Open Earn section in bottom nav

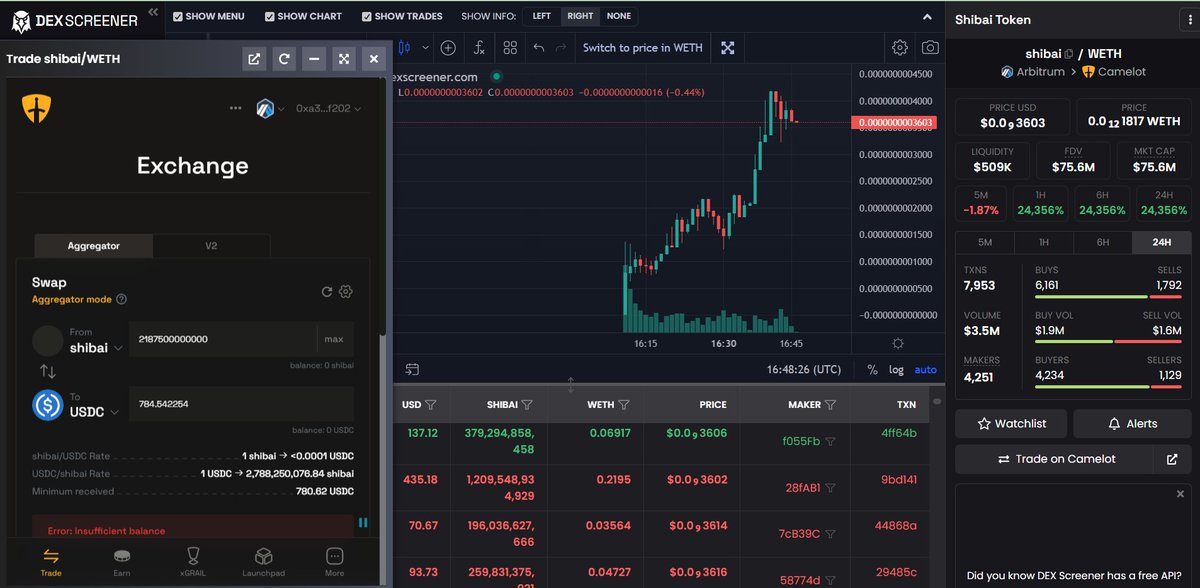[122, 562]
